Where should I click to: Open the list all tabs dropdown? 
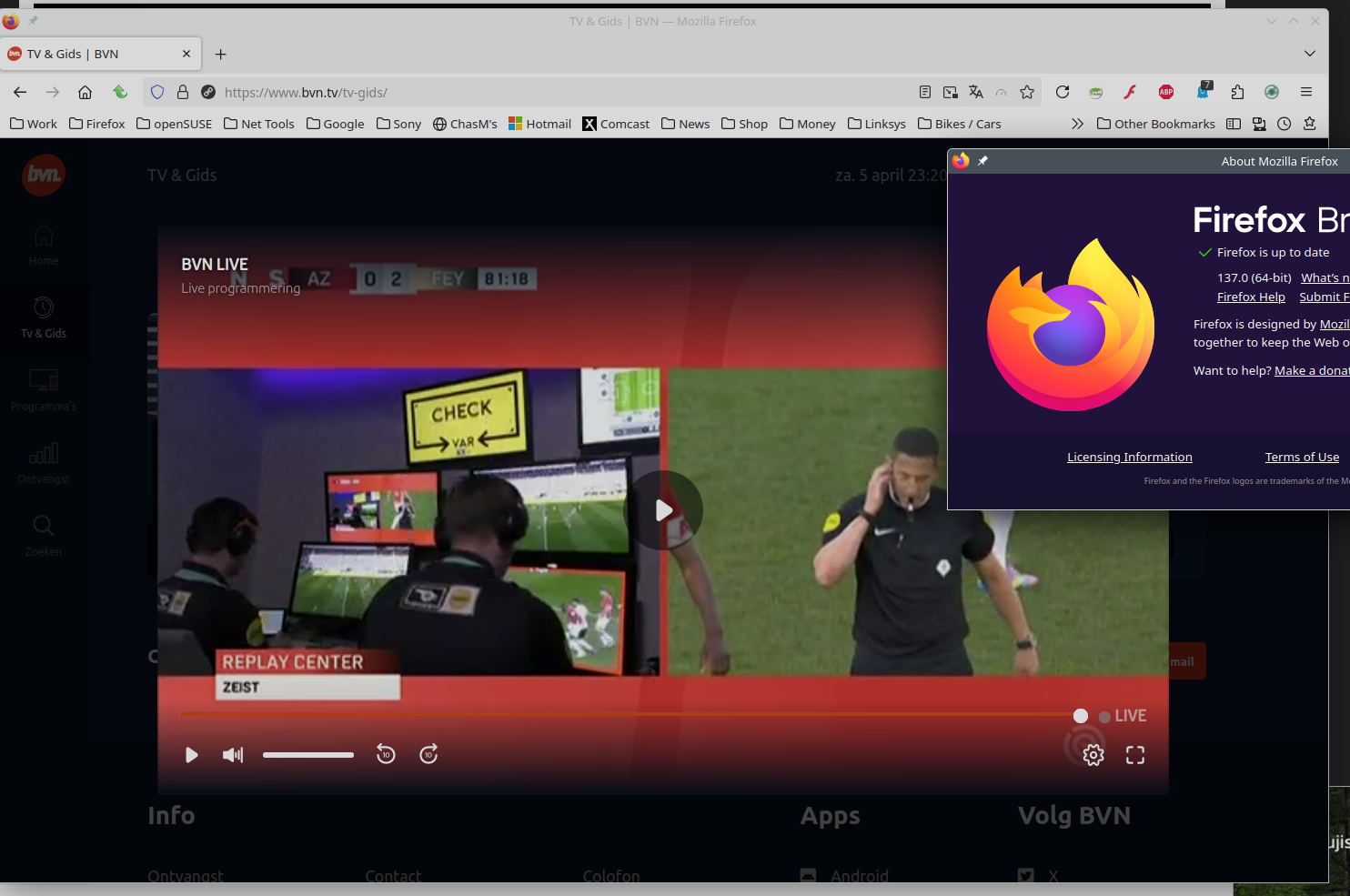[x=1310, y=54]
